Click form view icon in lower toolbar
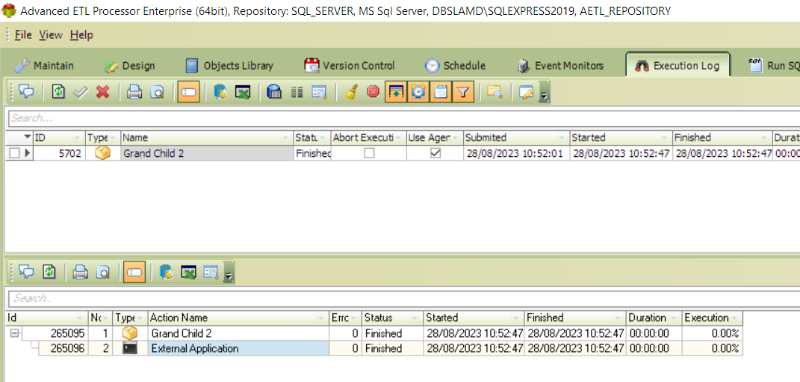The image size is (800, 382). click(211, 272)
